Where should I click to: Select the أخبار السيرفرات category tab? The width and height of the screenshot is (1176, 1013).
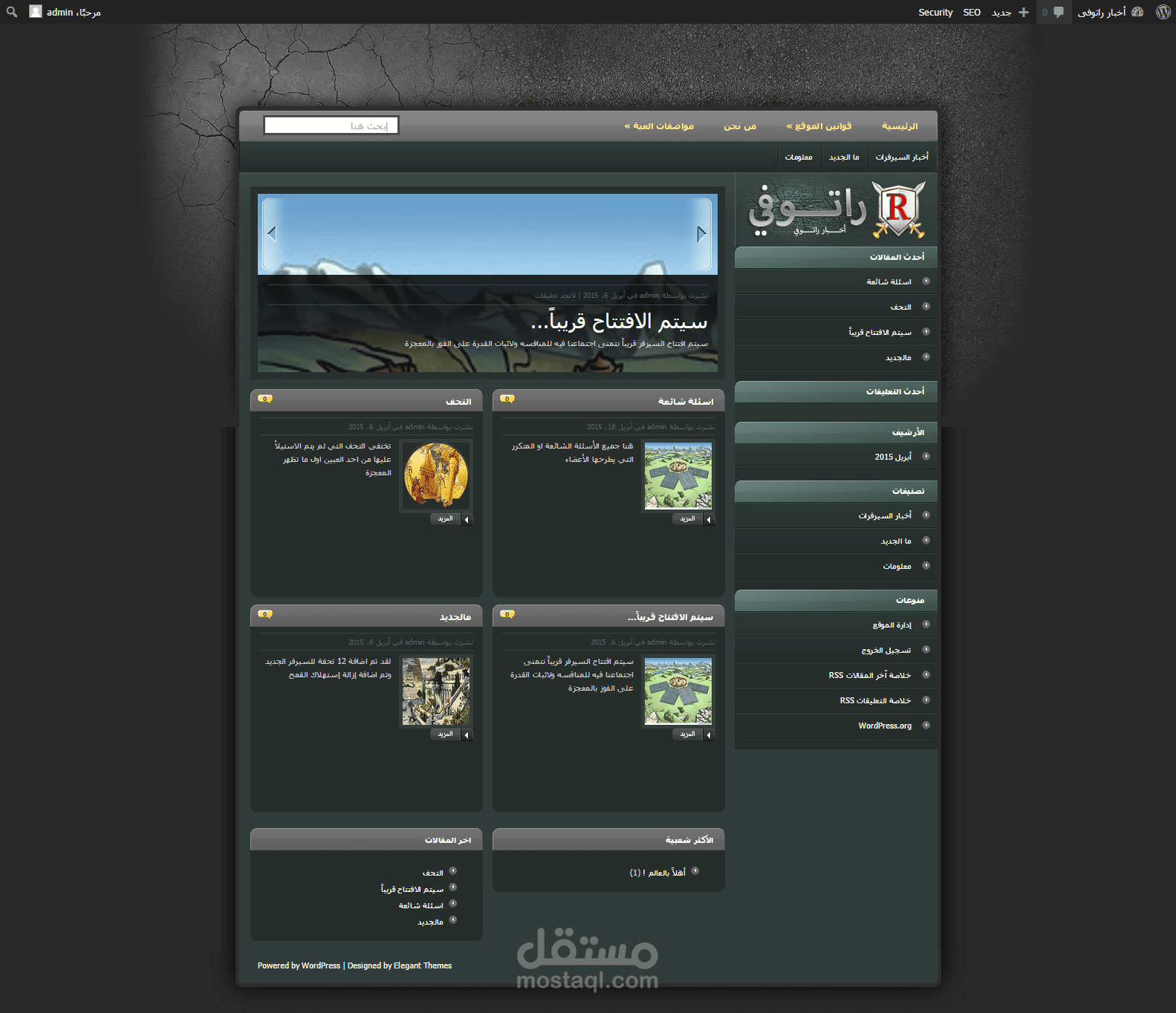(902, 157)
